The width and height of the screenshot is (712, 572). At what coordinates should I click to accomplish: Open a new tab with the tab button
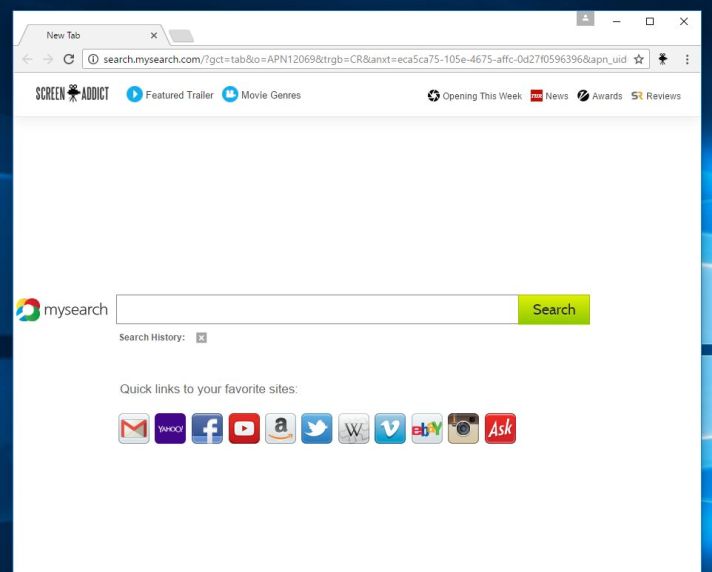point(181,36)
